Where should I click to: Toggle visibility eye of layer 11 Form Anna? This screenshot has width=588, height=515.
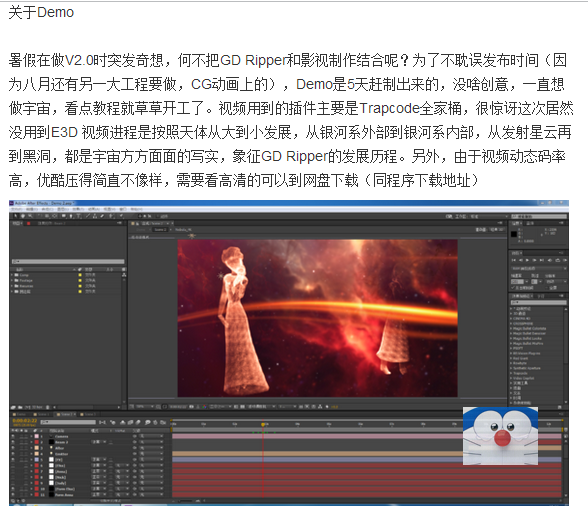13,495
